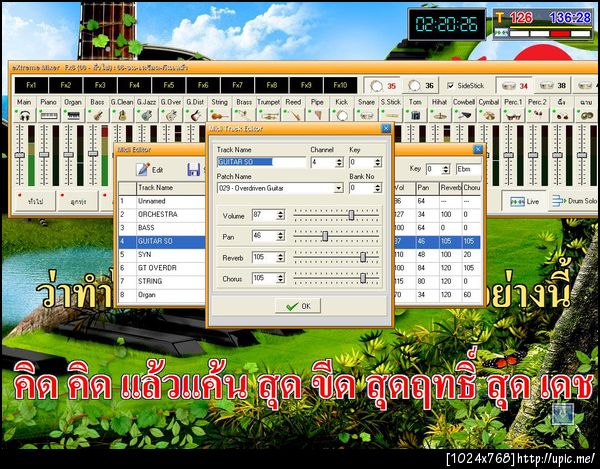Click the Reverb slider handle in Track Editor
600x469 pixels.
(x=363, y=257)
